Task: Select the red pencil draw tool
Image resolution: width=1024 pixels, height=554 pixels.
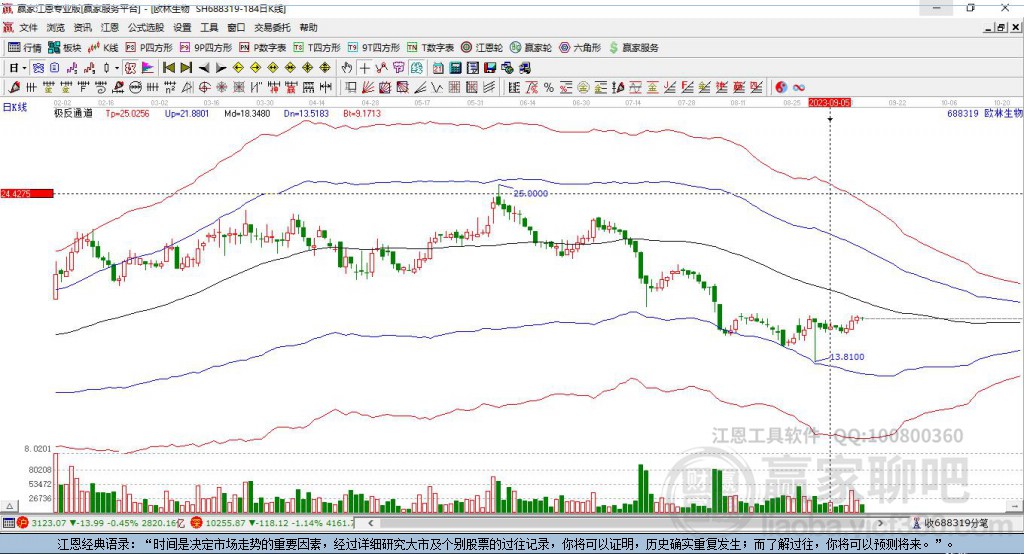Action: click(x=14, y=88)
